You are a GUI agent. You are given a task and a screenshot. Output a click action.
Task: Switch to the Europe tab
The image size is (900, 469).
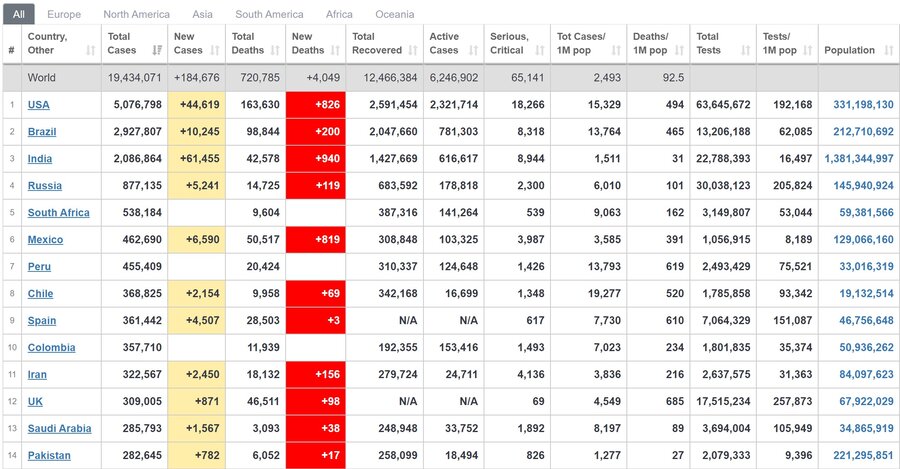pos(64,14)
